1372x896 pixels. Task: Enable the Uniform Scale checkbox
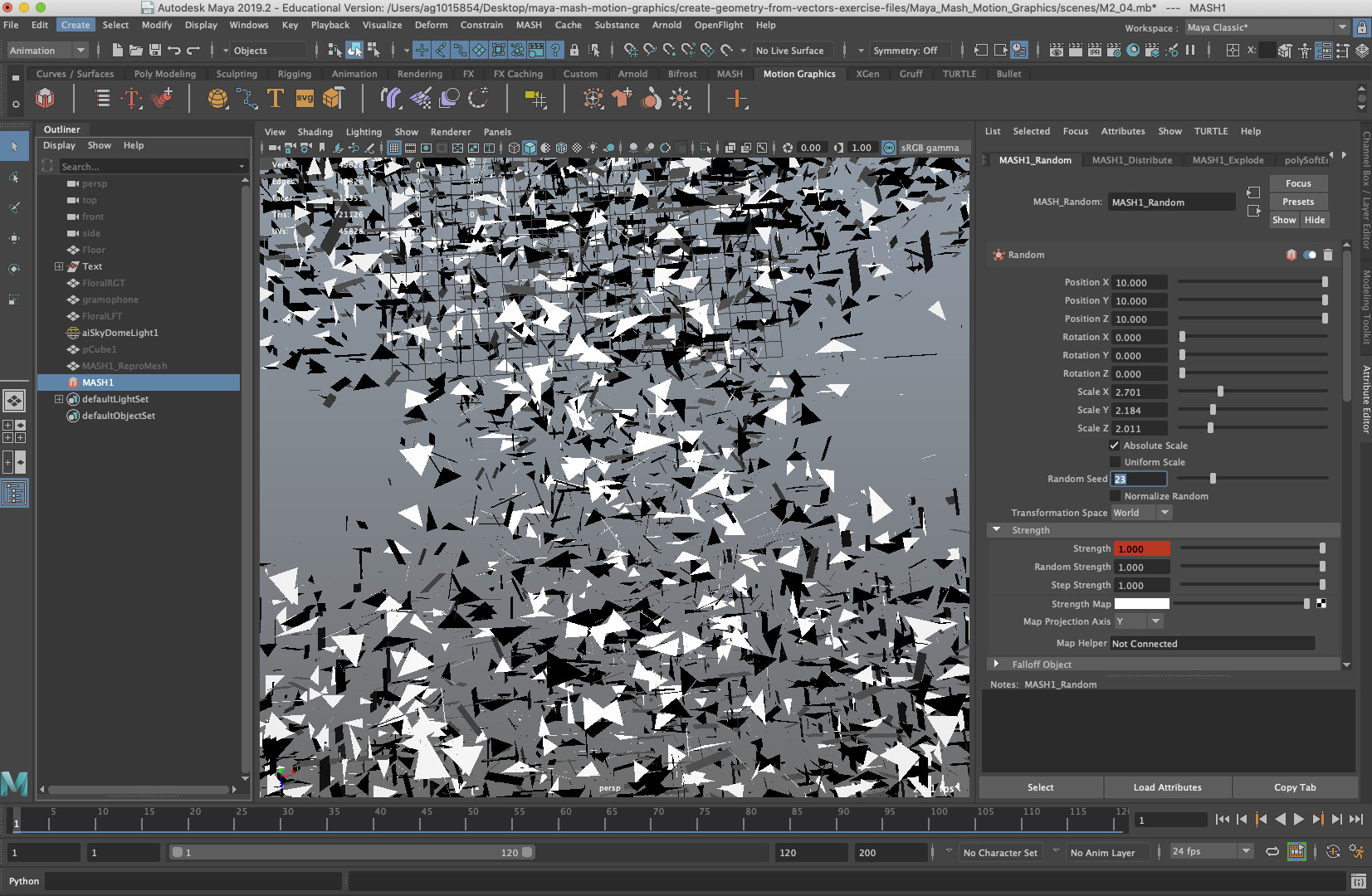pyautogui.click(x=1115, y=462)
